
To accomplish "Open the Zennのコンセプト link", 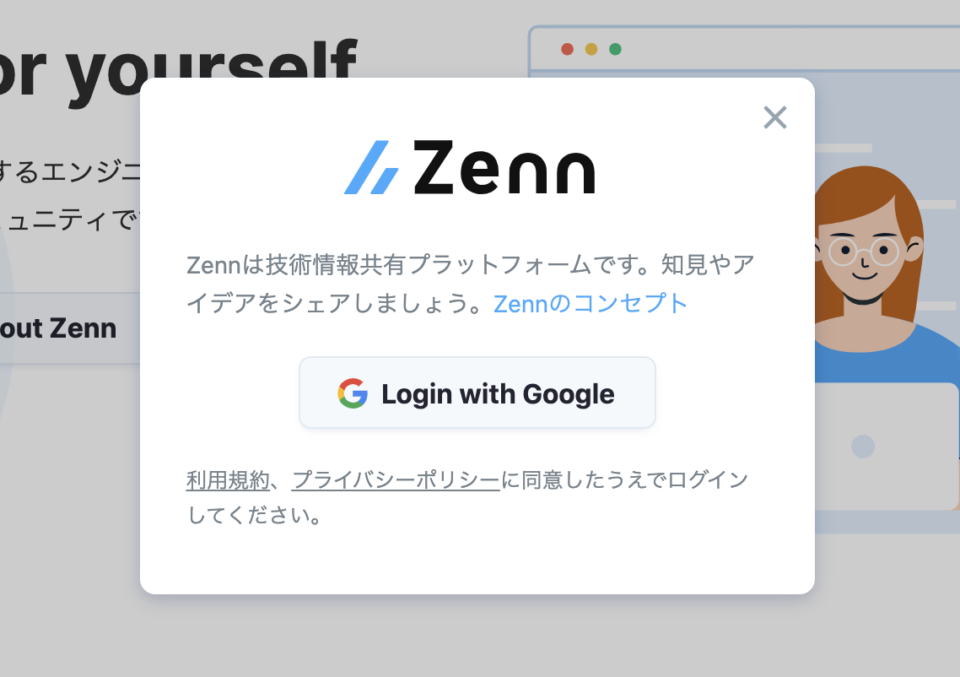I will [589, 303].
